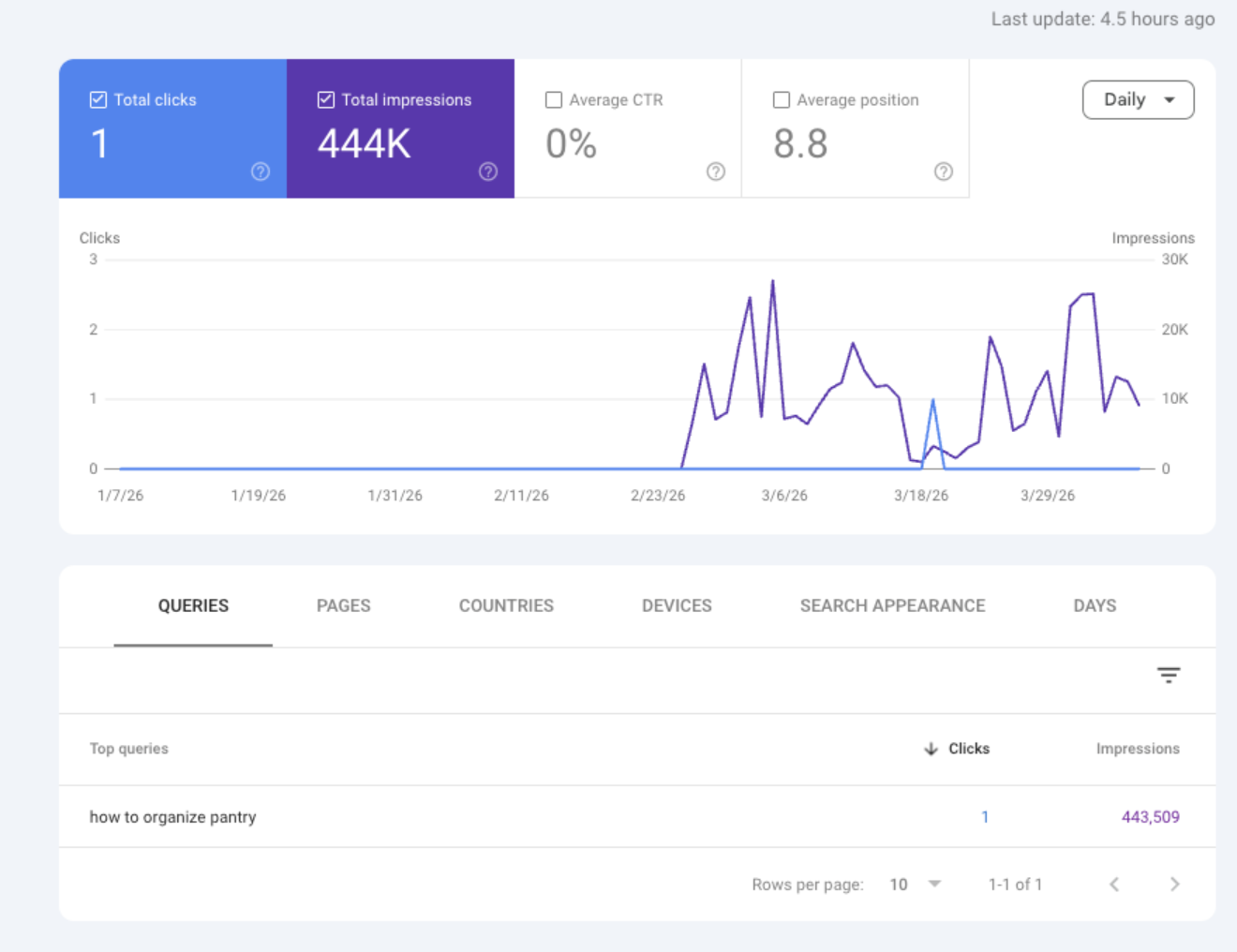Sort by the Clicks down-arrow icon
The image size is (1237, 952).
[x=931, y=749]
